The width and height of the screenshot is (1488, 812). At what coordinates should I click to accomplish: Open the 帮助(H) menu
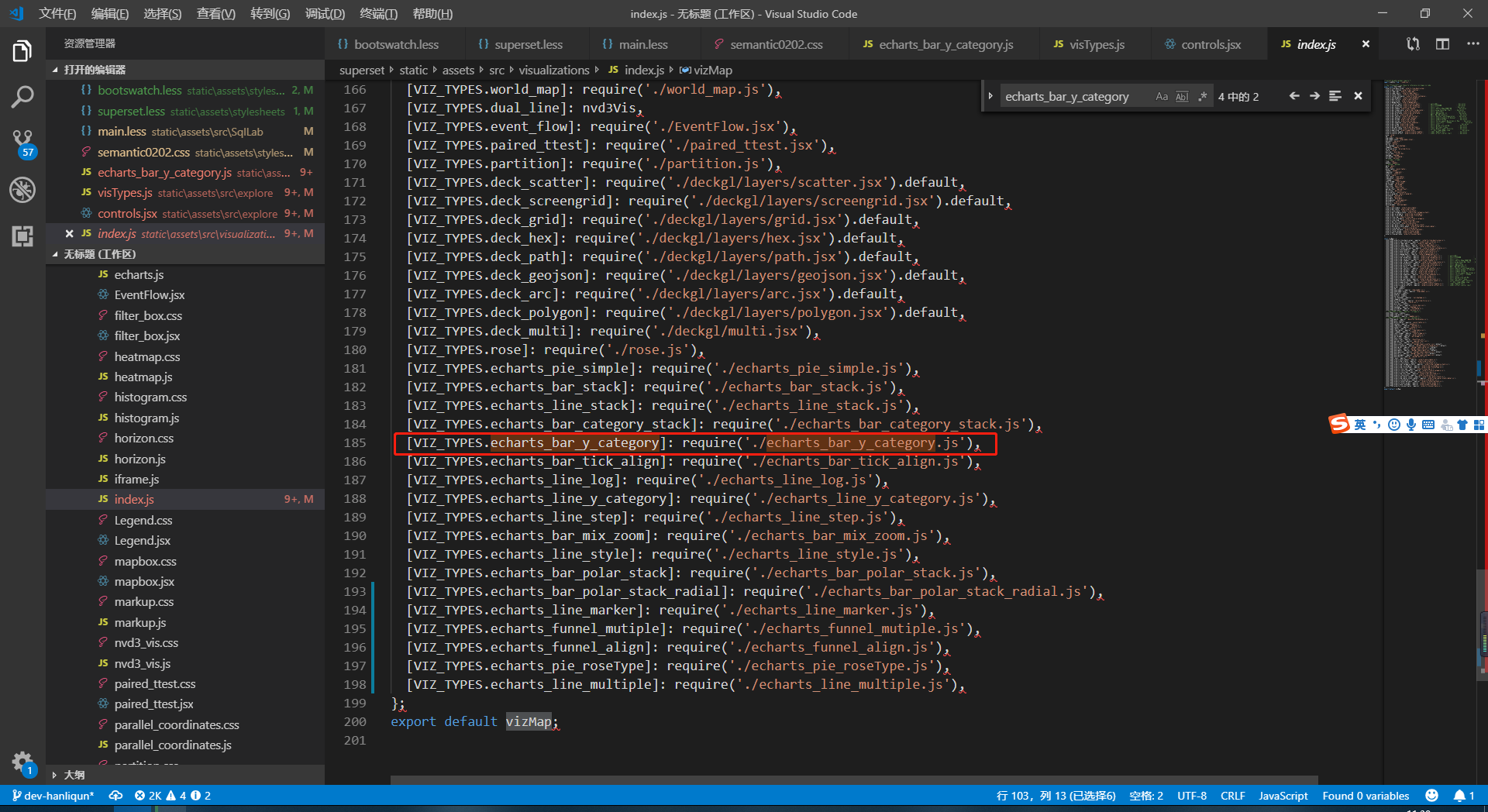click(x=432, y=14)
